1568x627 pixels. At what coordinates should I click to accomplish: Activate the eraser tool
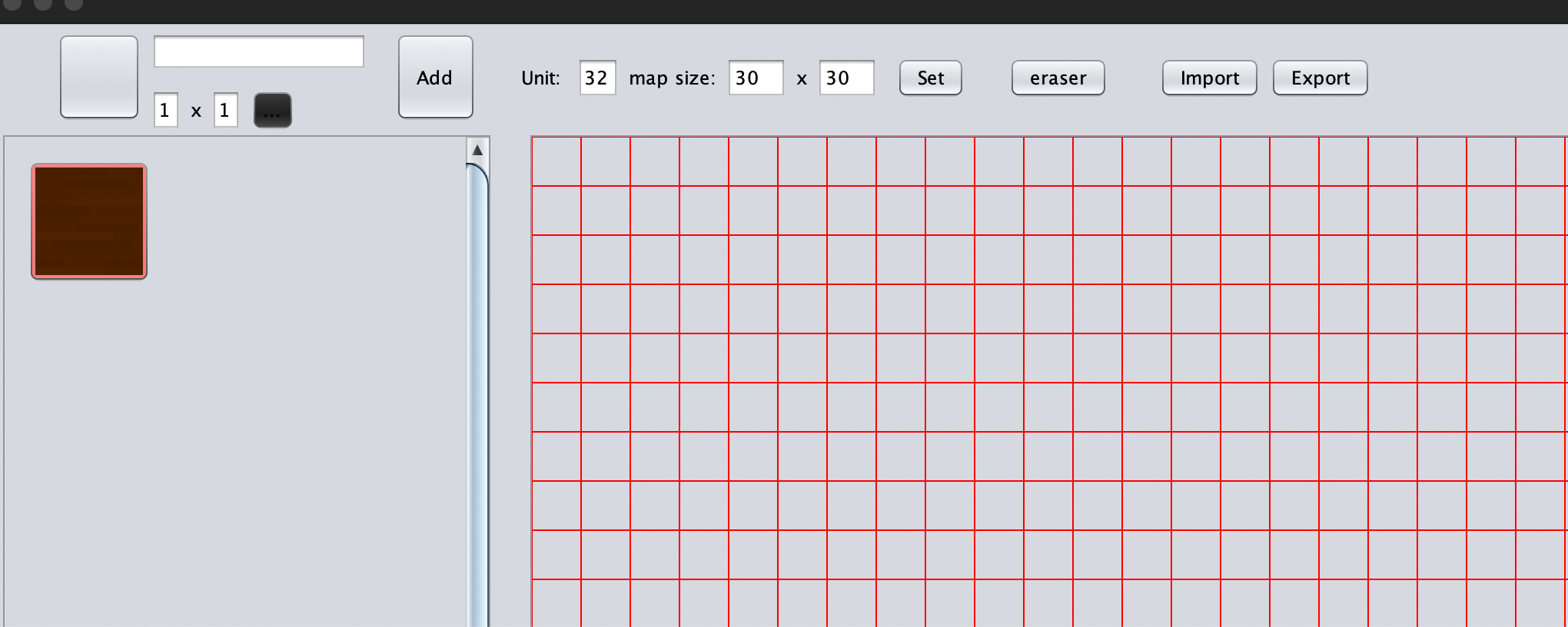click(x=1058, y=78)
